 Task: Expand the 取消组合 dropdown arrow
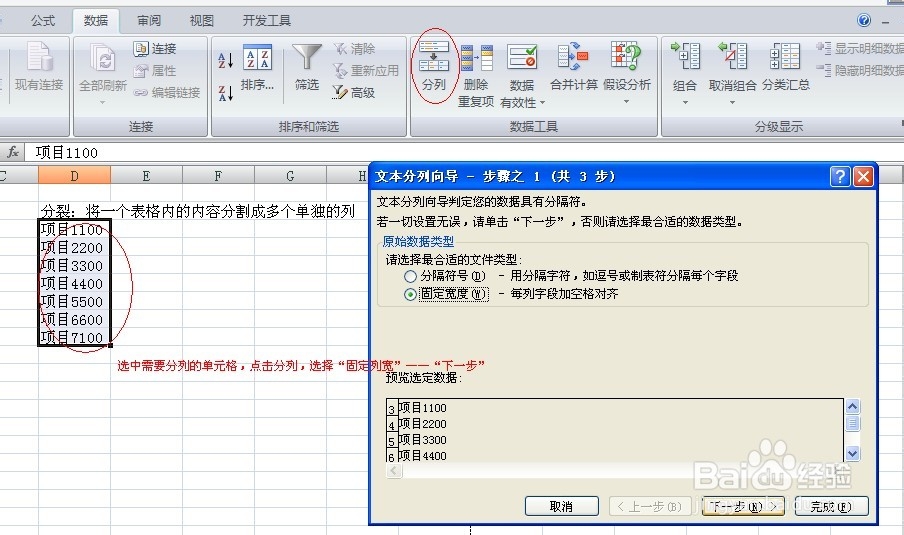[732, 103]
